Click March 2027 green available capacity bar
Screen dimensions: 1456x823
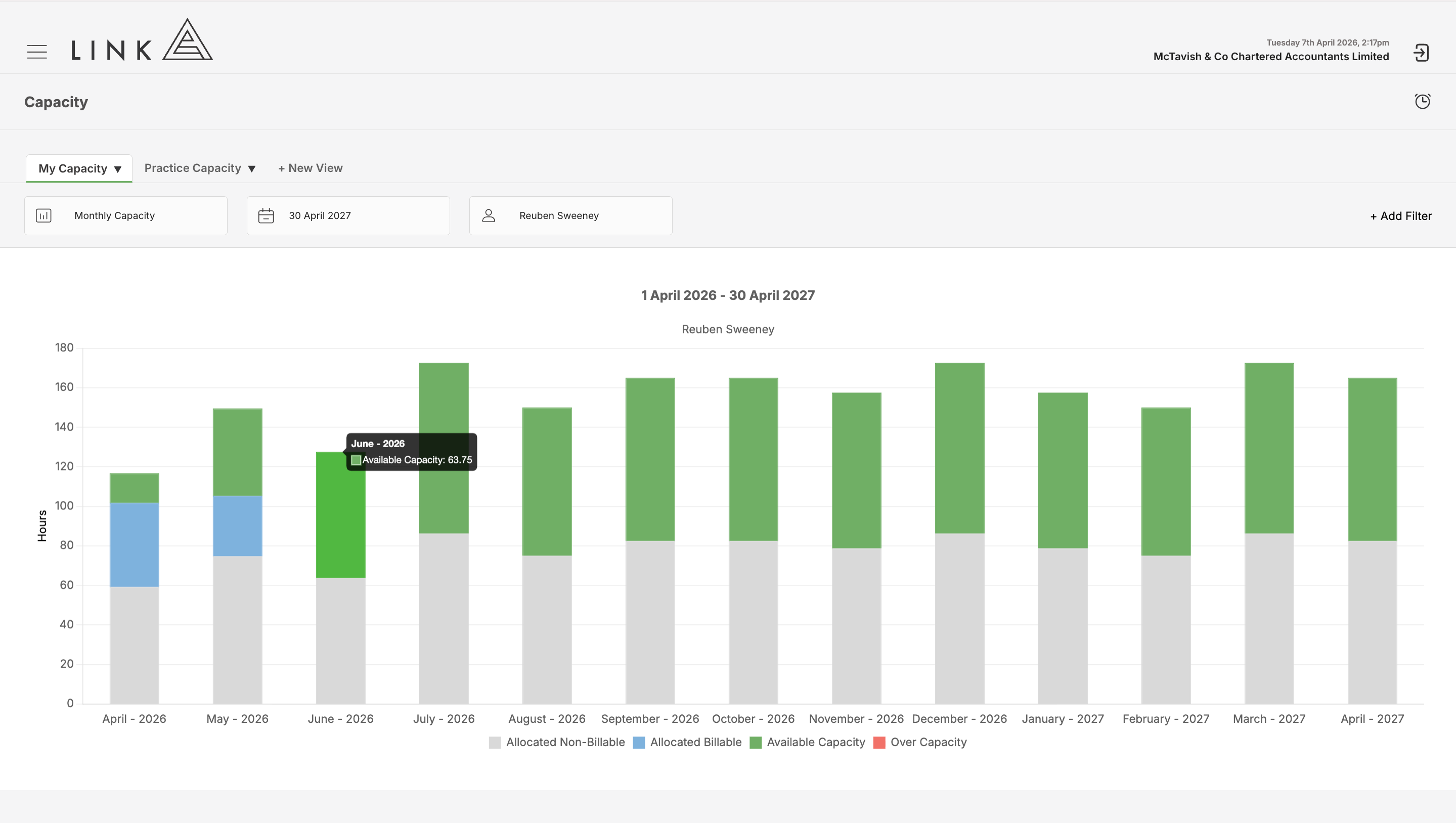click(1269, 448)
